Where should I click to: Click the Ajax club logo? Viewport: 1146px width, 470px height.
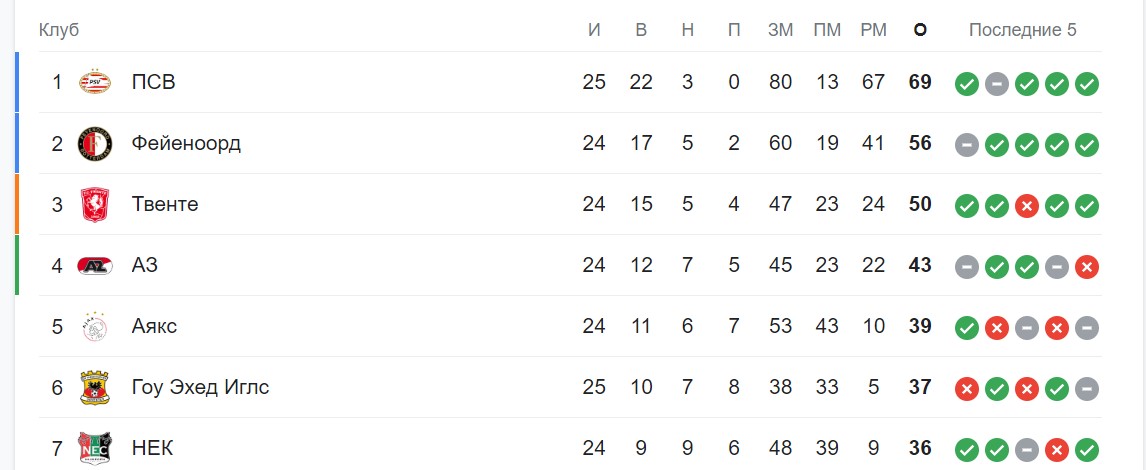[x=95, y=326]
